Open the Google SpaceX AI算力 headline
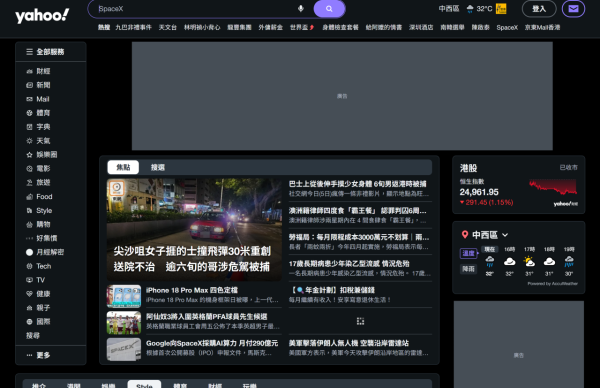Viewport: 600px width, 388px height. tap(212, 343)
